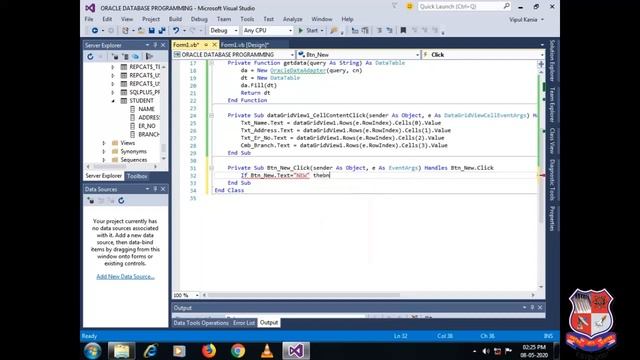640x360 pixels.
Task: Open the Any CPU platform dropdown
Action: click(x=267, y=31)
